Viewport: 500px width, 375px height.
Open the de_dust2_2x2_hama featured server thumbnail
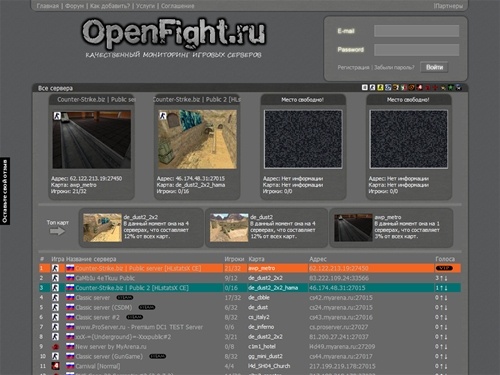197,139
